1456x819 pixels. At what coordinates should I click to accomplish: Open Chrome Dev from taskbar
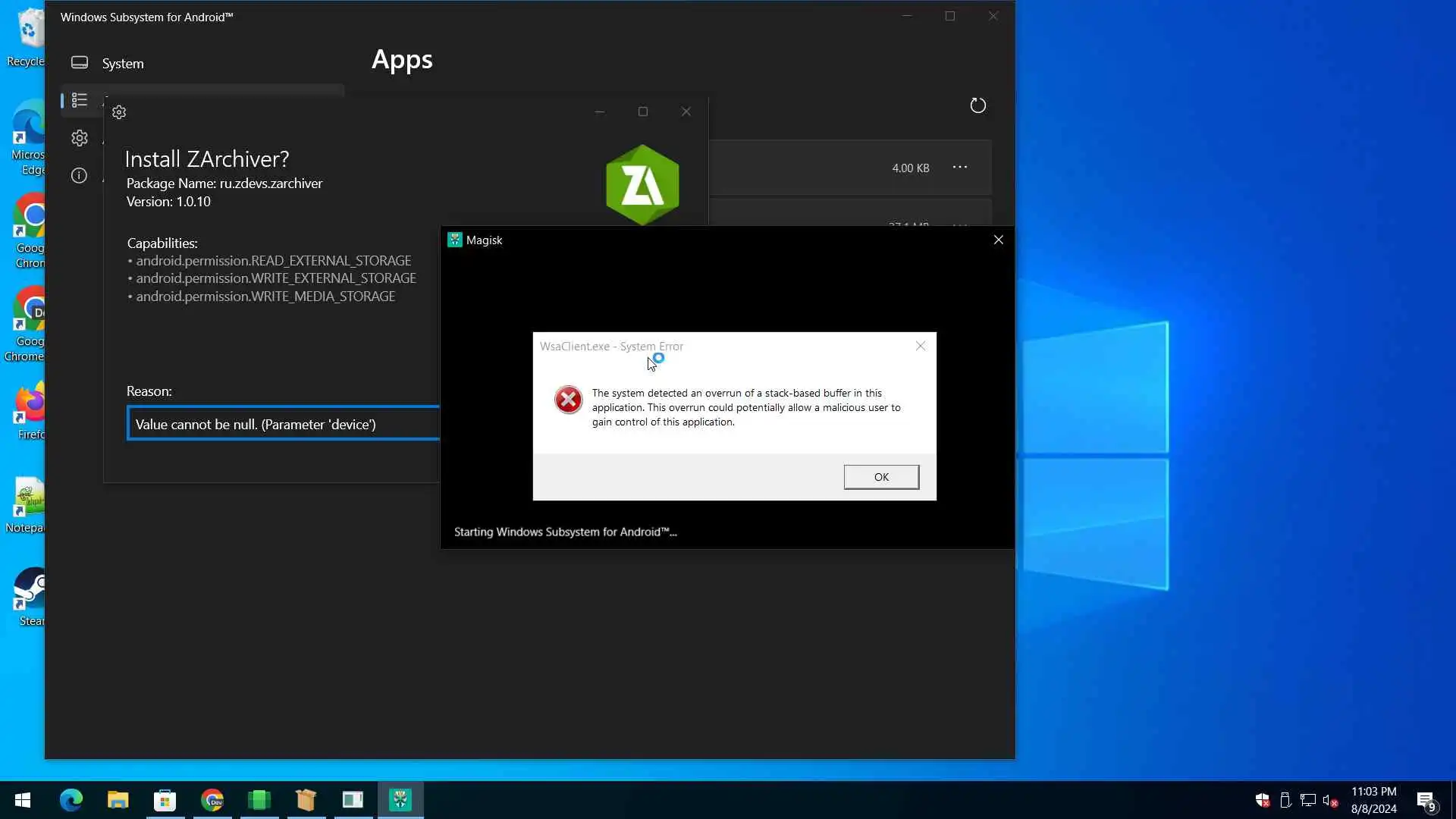point(212,800)
